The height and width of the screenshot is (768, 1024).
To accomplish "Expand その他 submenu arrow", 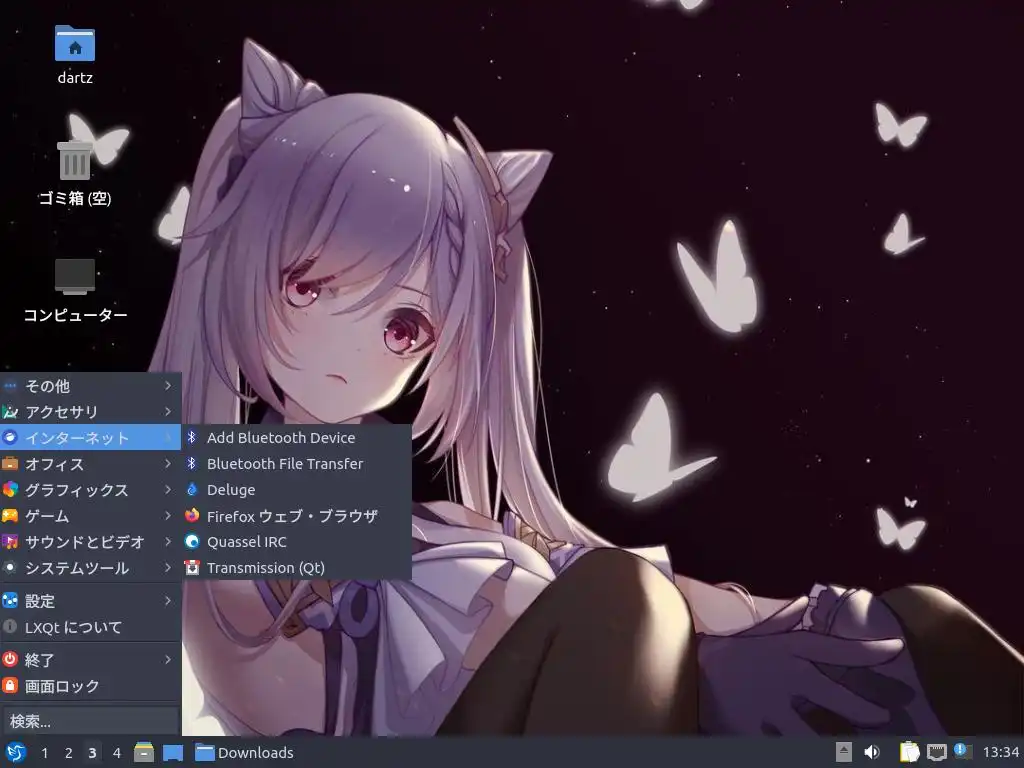I will pyautogui.click(x=168, y=386).
